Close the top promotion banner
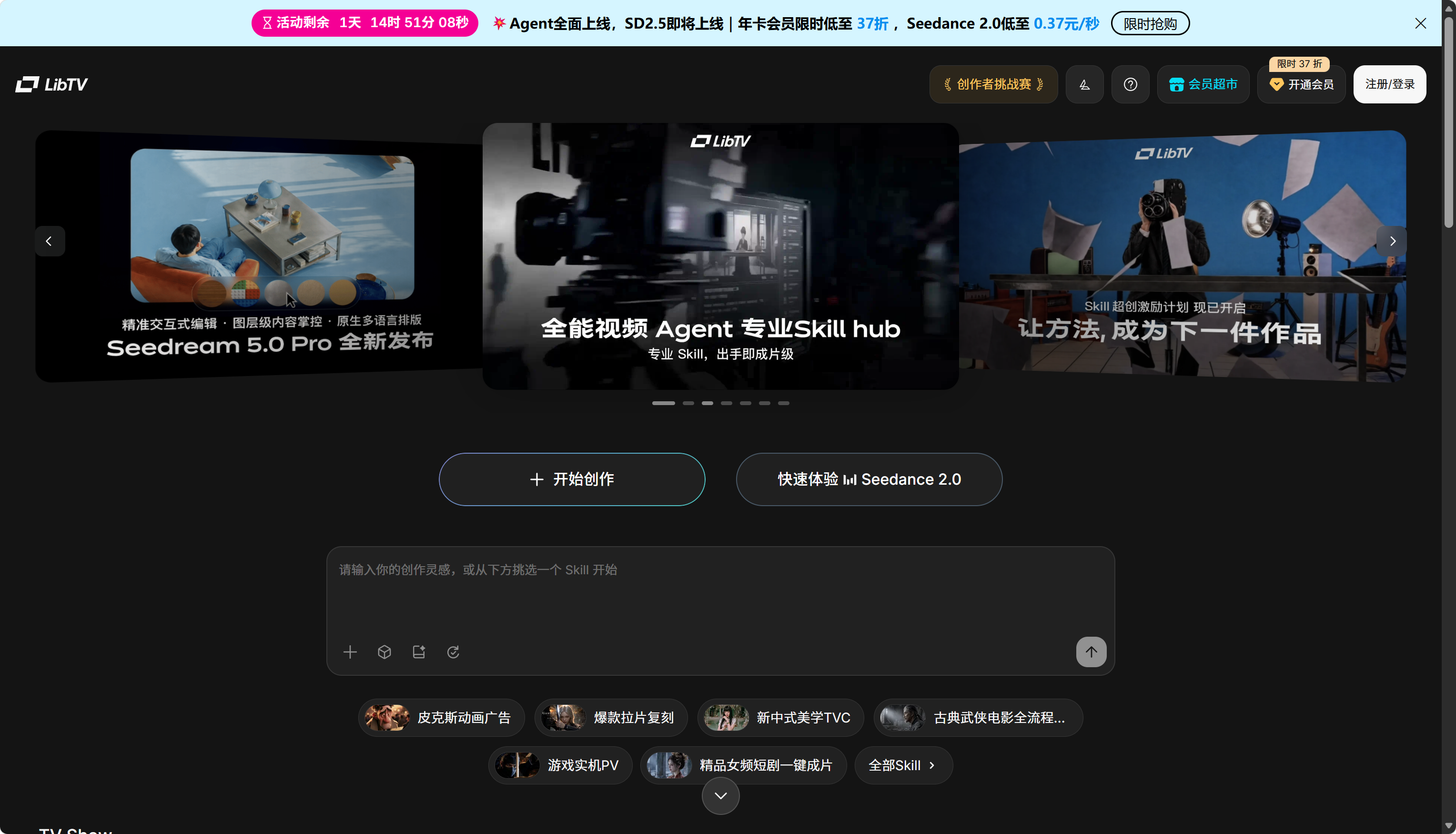The image size is (1456, 834). (x=1420, y=23)
